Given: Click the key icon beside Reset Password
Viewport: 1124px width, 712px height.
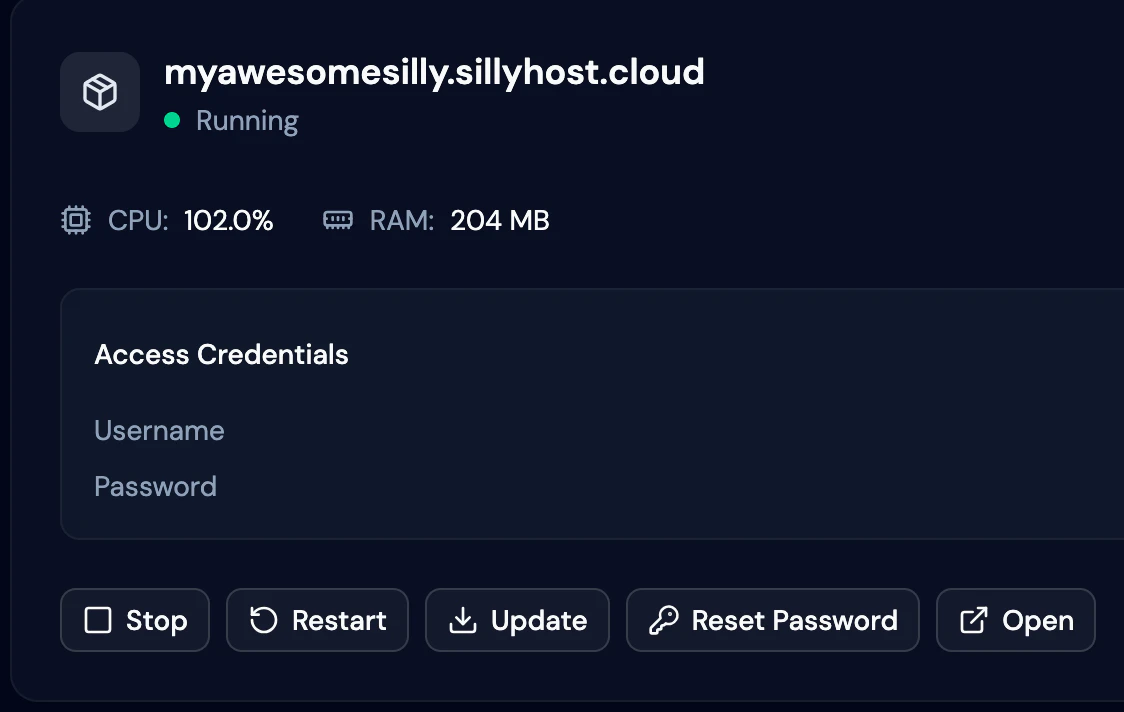Looking at the screenshot, I should (662, 620).
